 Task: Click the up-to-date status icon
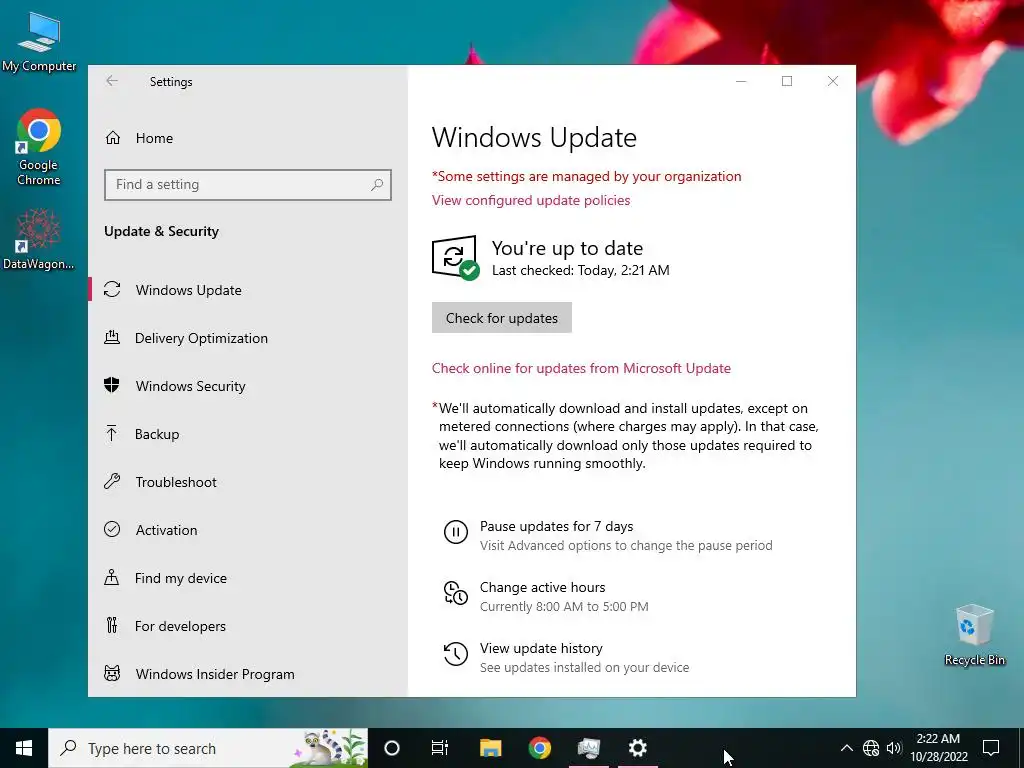[456, 258]
